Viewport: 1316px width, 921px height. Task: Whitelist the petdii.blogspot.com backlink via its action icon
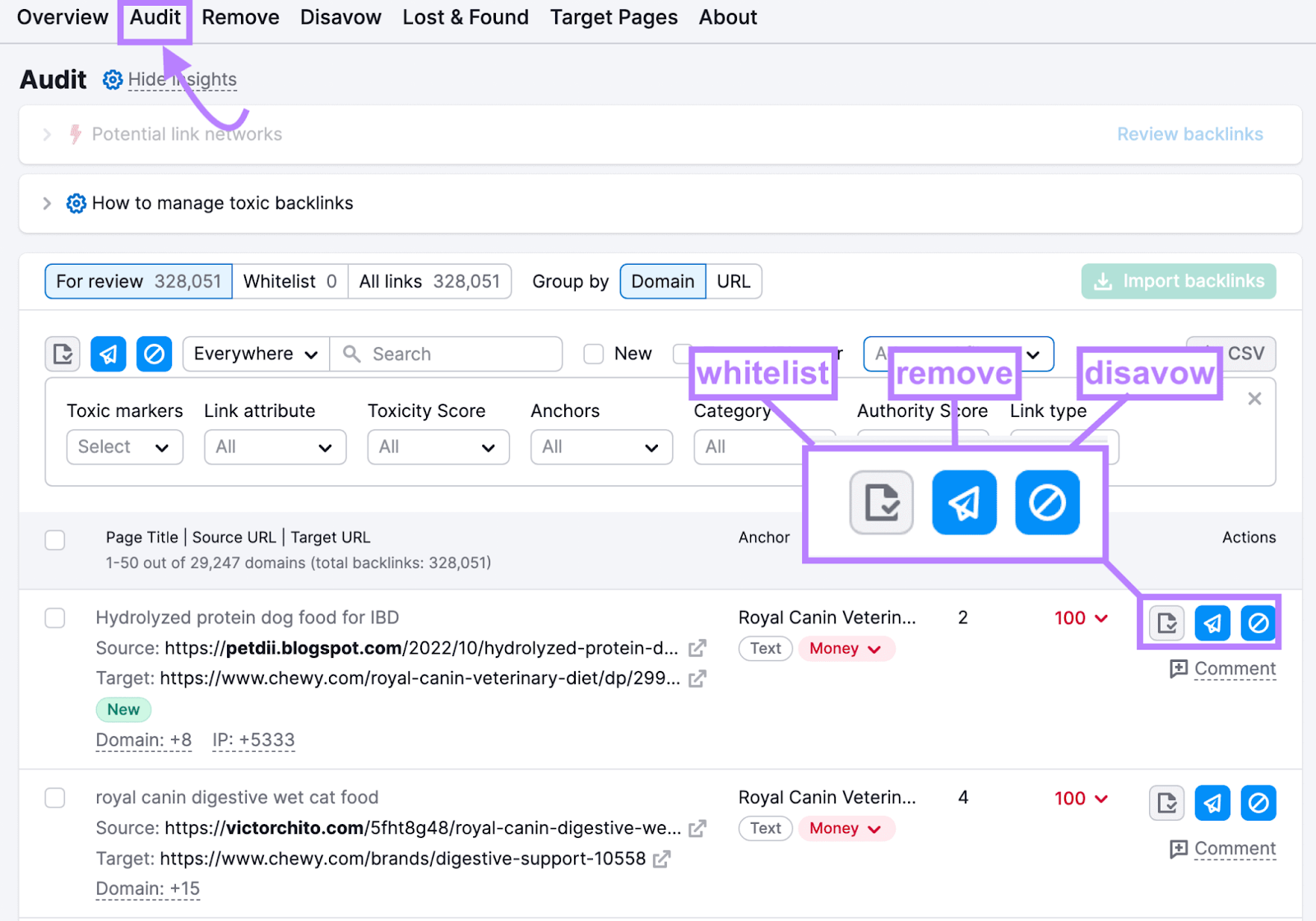pos(1166,623)
